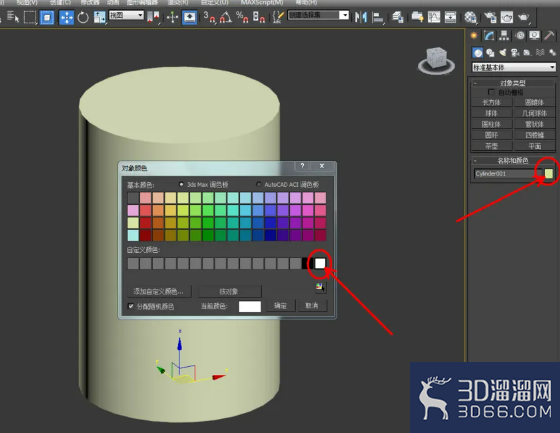Click the GeoSphere primitive button
The width and height of the screenshot is (560, 433).
[x=534, y=113]
